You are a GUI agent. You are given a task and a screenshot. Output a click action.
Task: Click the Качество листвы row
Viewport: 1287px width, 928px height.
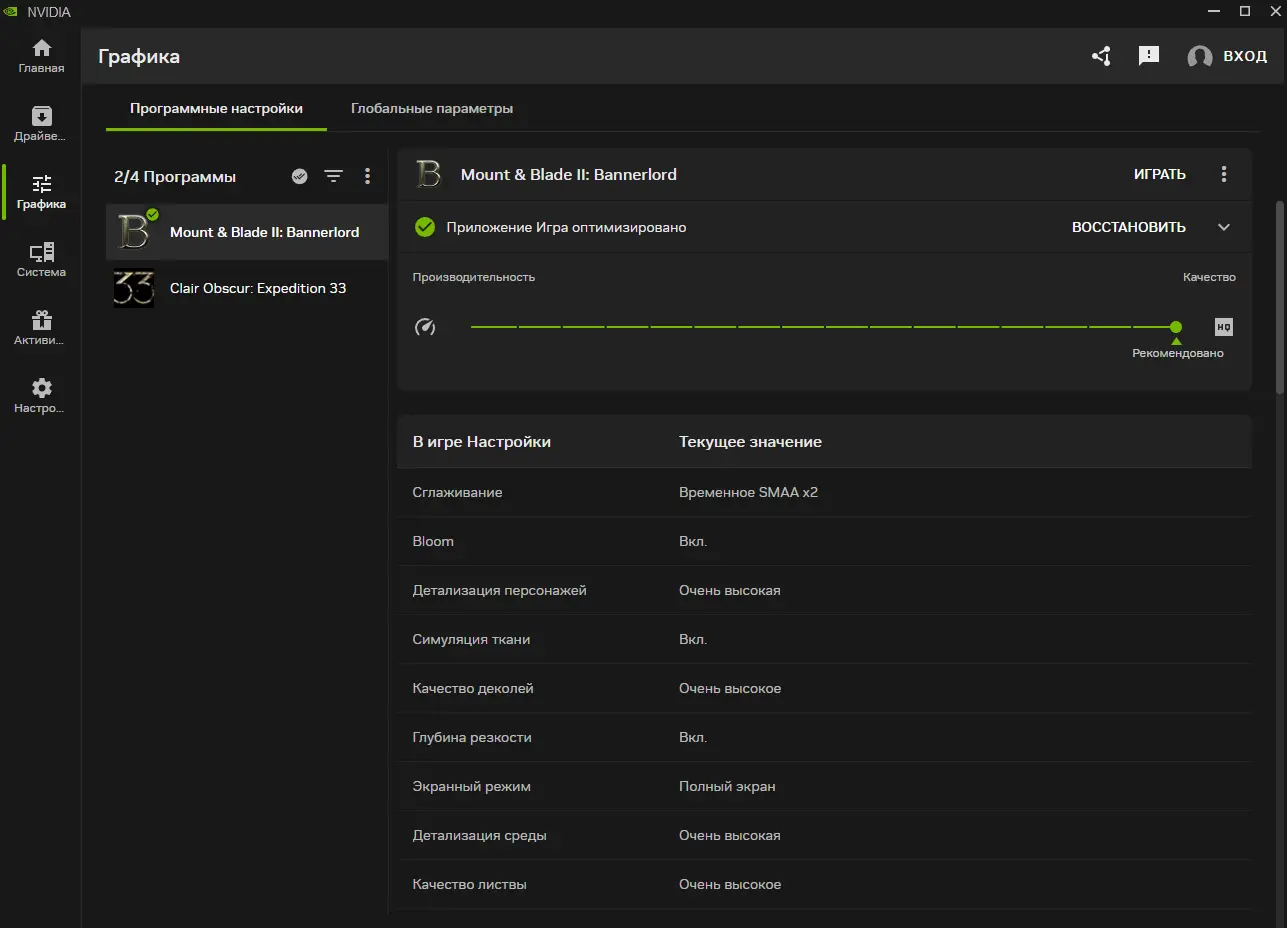(824, 884)
